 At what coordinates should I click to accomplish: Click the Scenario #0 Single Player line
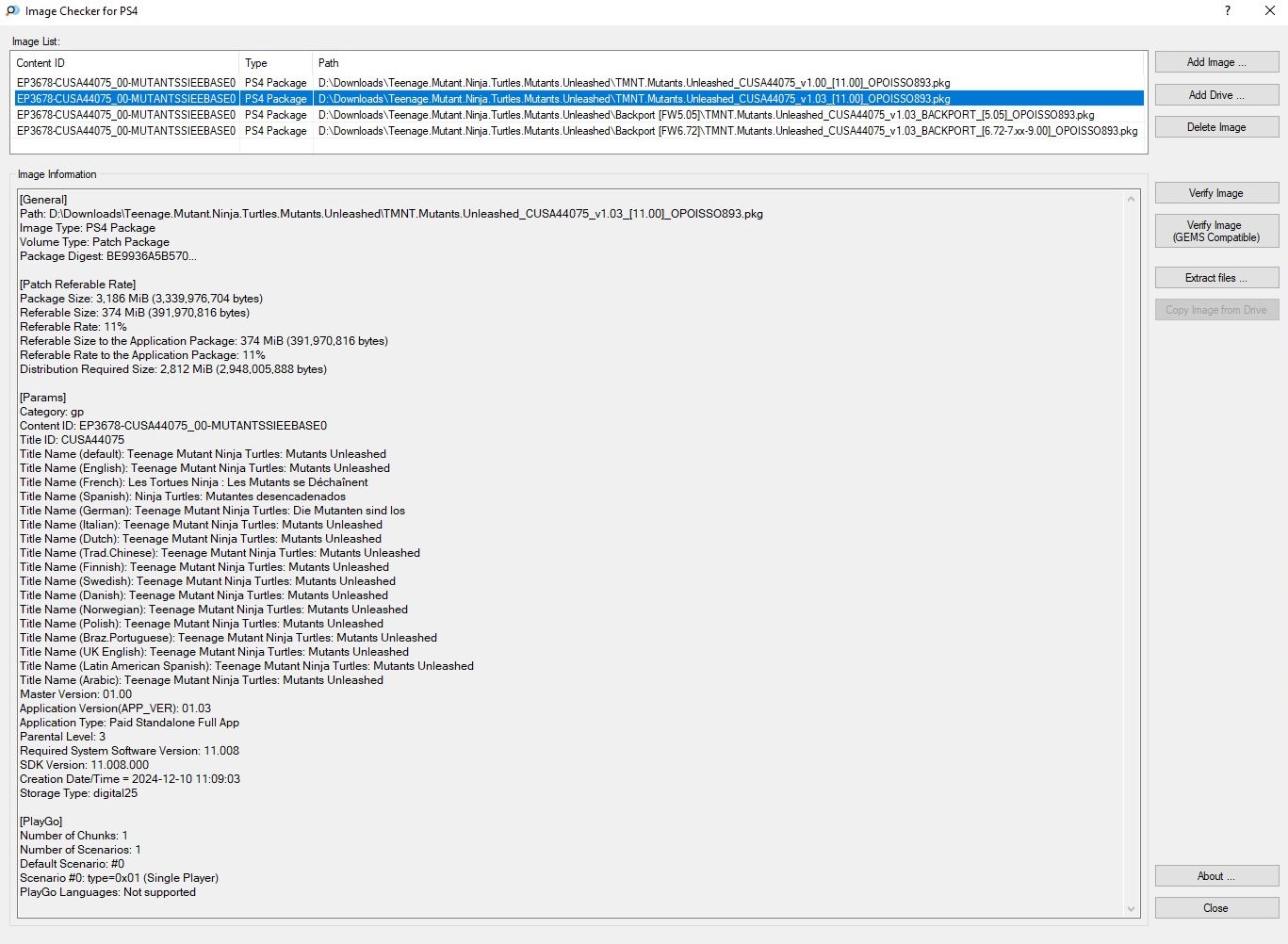pyautogui.click(x=119, y=878)
